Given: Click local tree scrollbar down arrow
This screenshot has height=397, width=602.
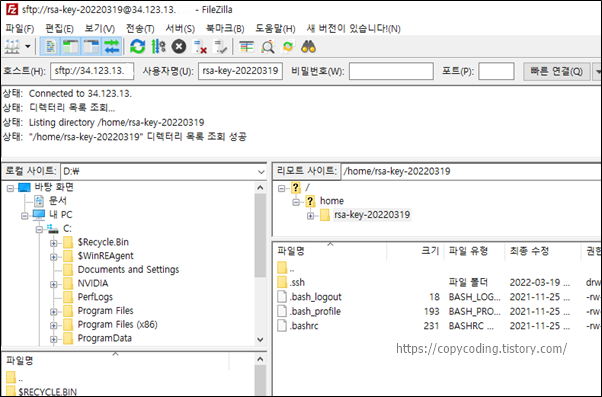Looking at the screenshot, I should [260, 340].
